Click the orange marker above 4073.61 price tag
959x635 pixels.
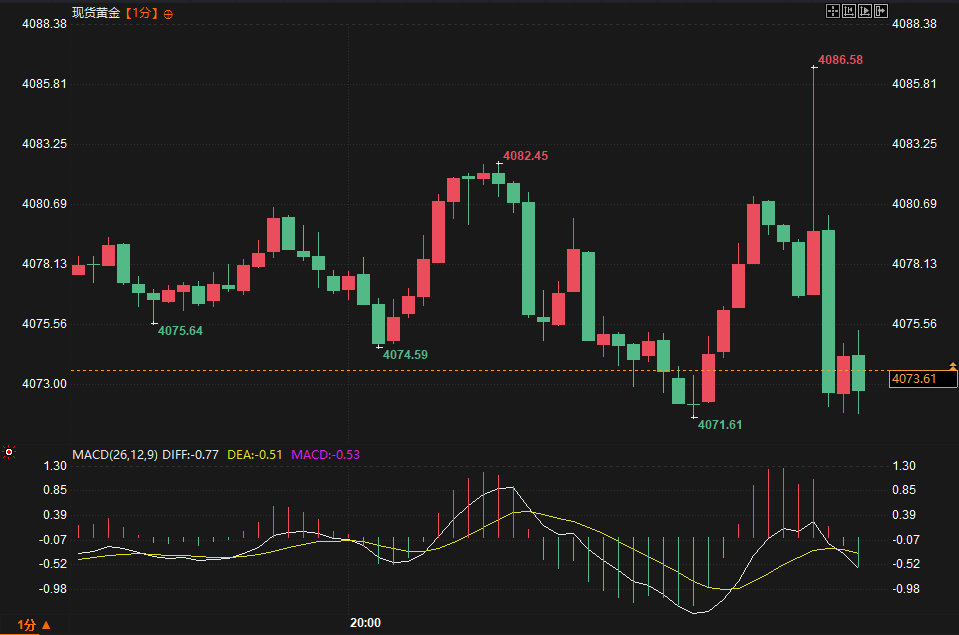coord(952,366)
